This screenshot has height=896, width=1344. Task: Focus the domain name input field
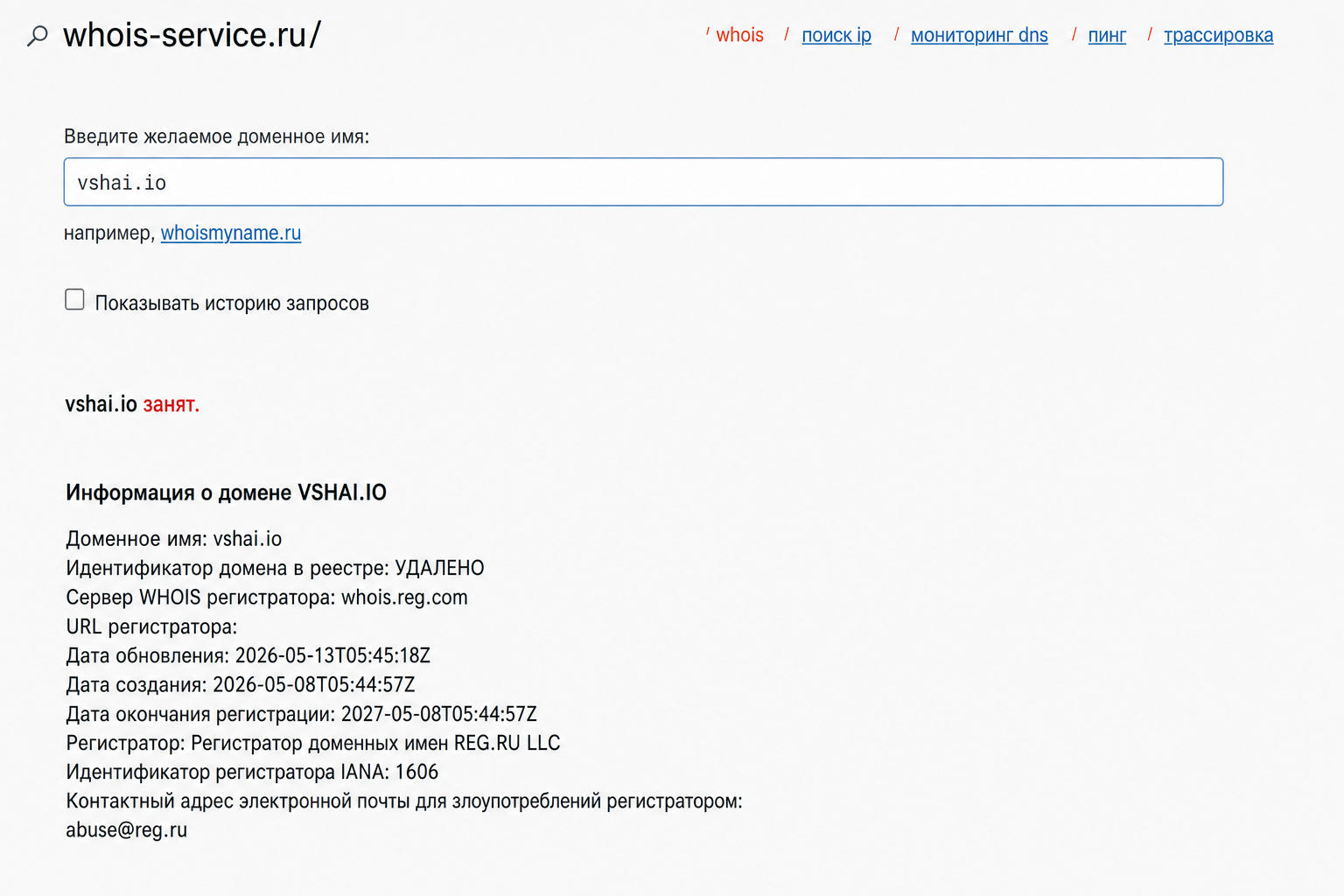point(643,182)
